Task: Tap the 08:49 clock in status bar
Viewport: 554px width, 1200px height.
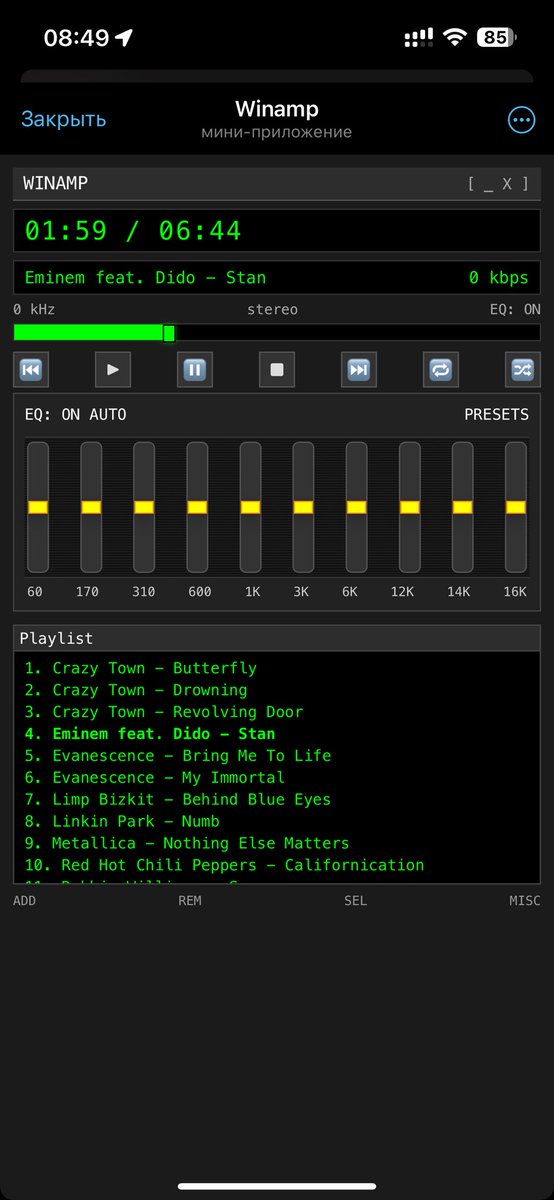Action: [x=77, y=38]
